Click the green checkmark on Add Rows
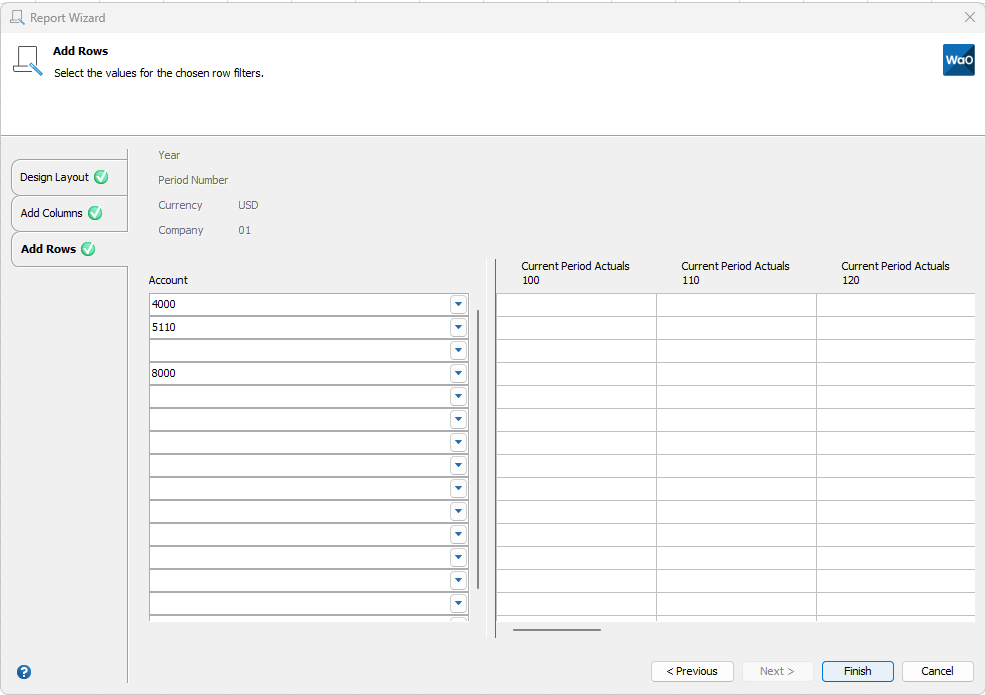 pyautogui.click(x=88, y=248)
